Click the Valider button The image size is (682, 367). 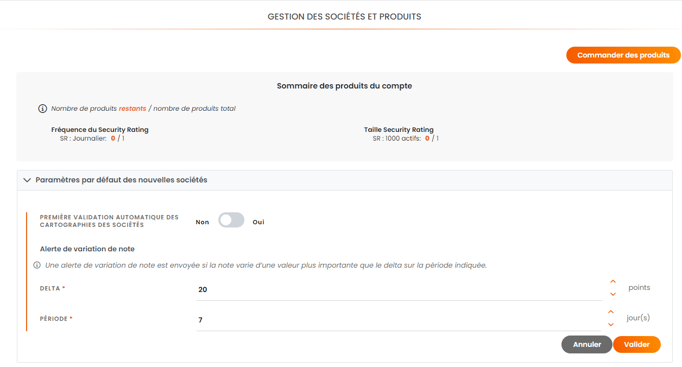636,344
